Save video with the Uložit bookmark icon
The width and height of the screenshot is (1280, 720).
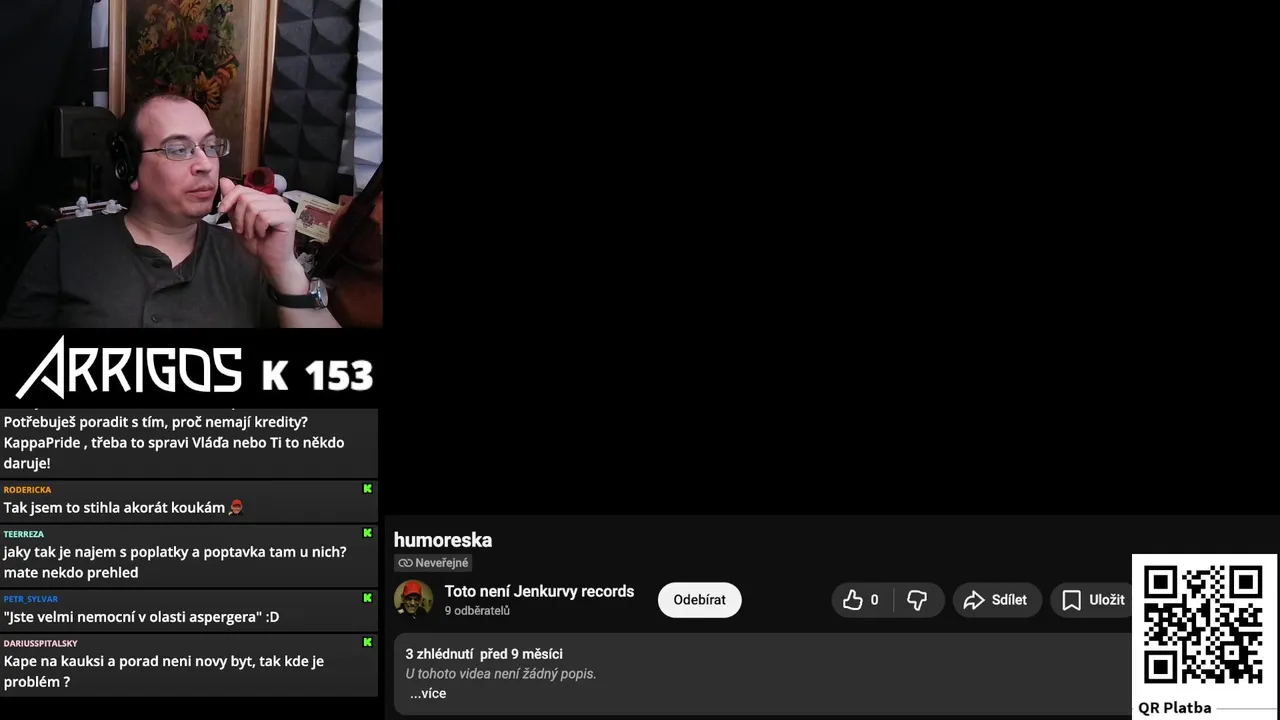(1093, 600)
